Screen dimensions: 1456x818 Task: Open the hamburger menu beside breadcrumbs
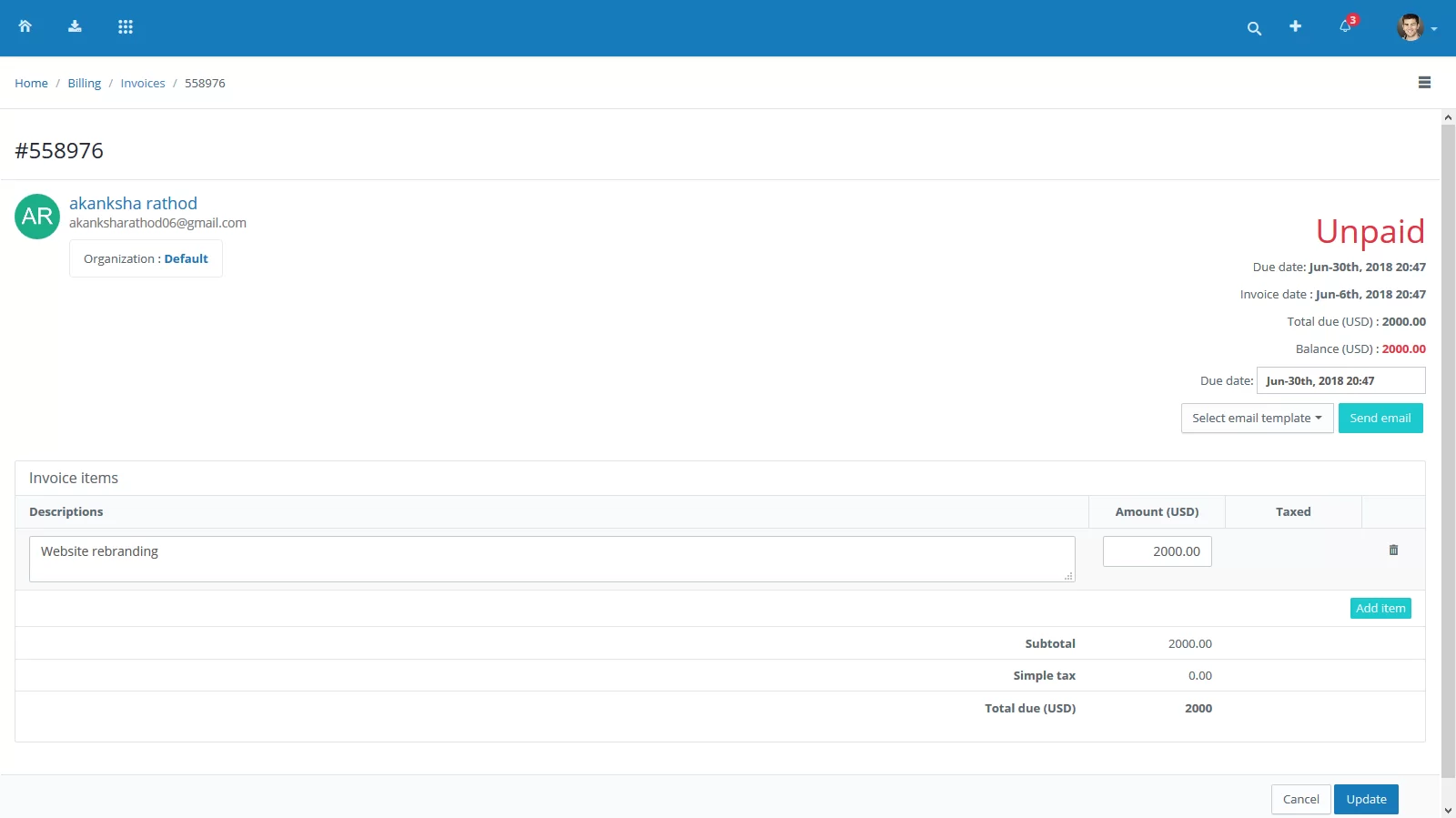pos(1424,83)
